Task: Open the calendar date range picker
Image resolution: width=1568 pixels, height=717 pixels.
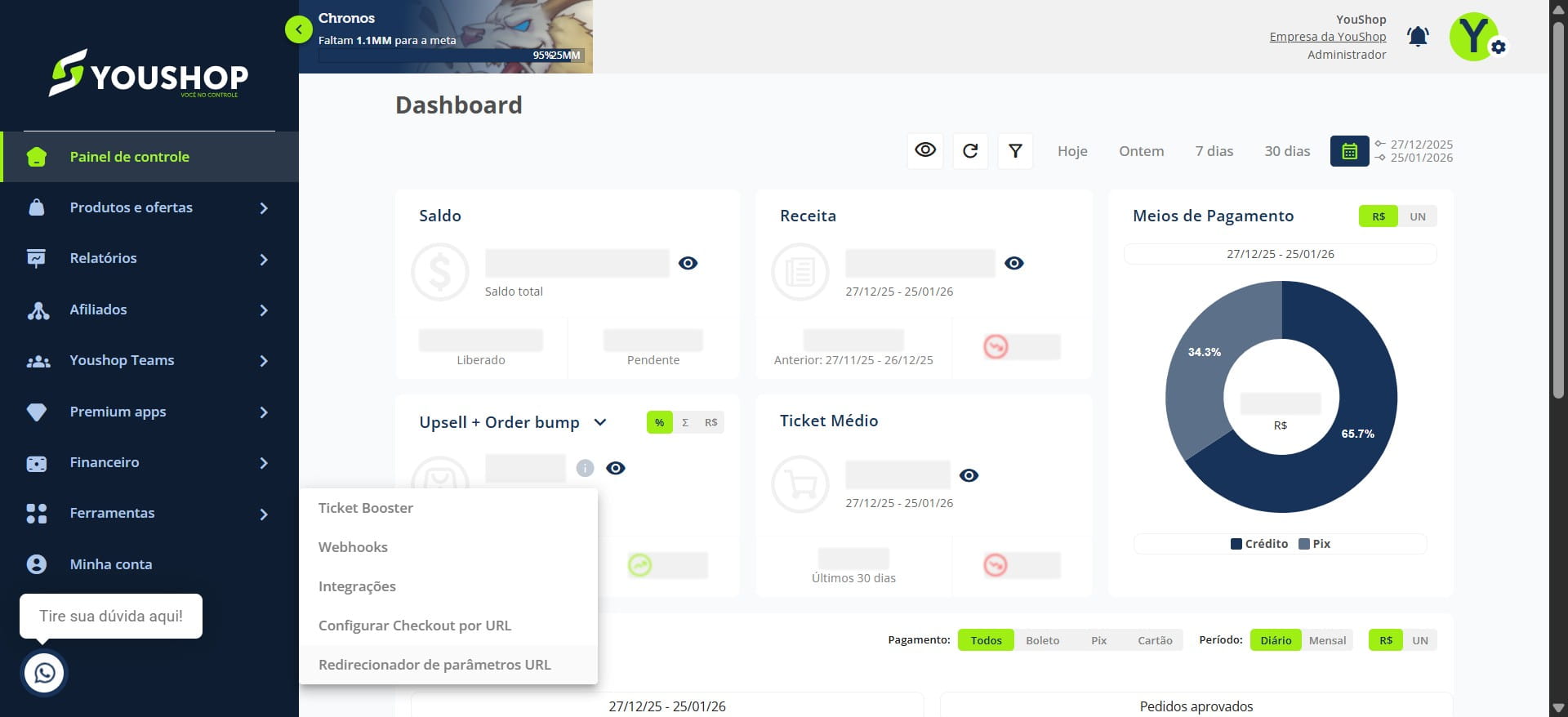Action: [x=1349, y=151]
